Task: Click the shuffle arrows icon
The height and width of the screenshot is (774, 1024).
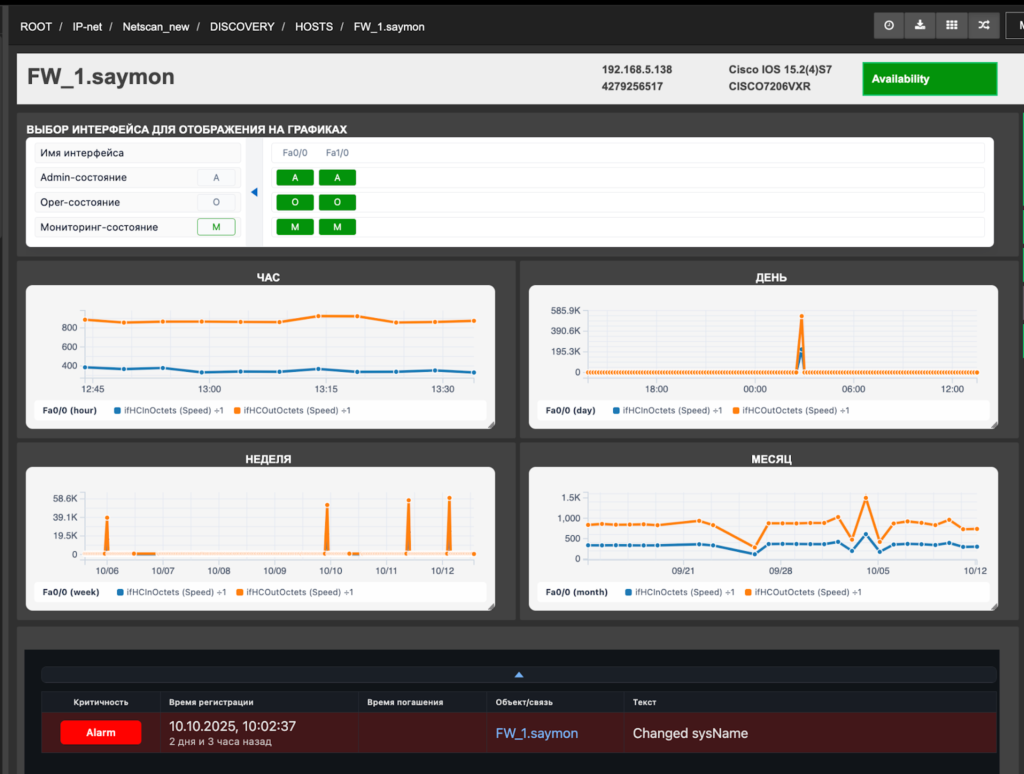Action: [983, 26]
